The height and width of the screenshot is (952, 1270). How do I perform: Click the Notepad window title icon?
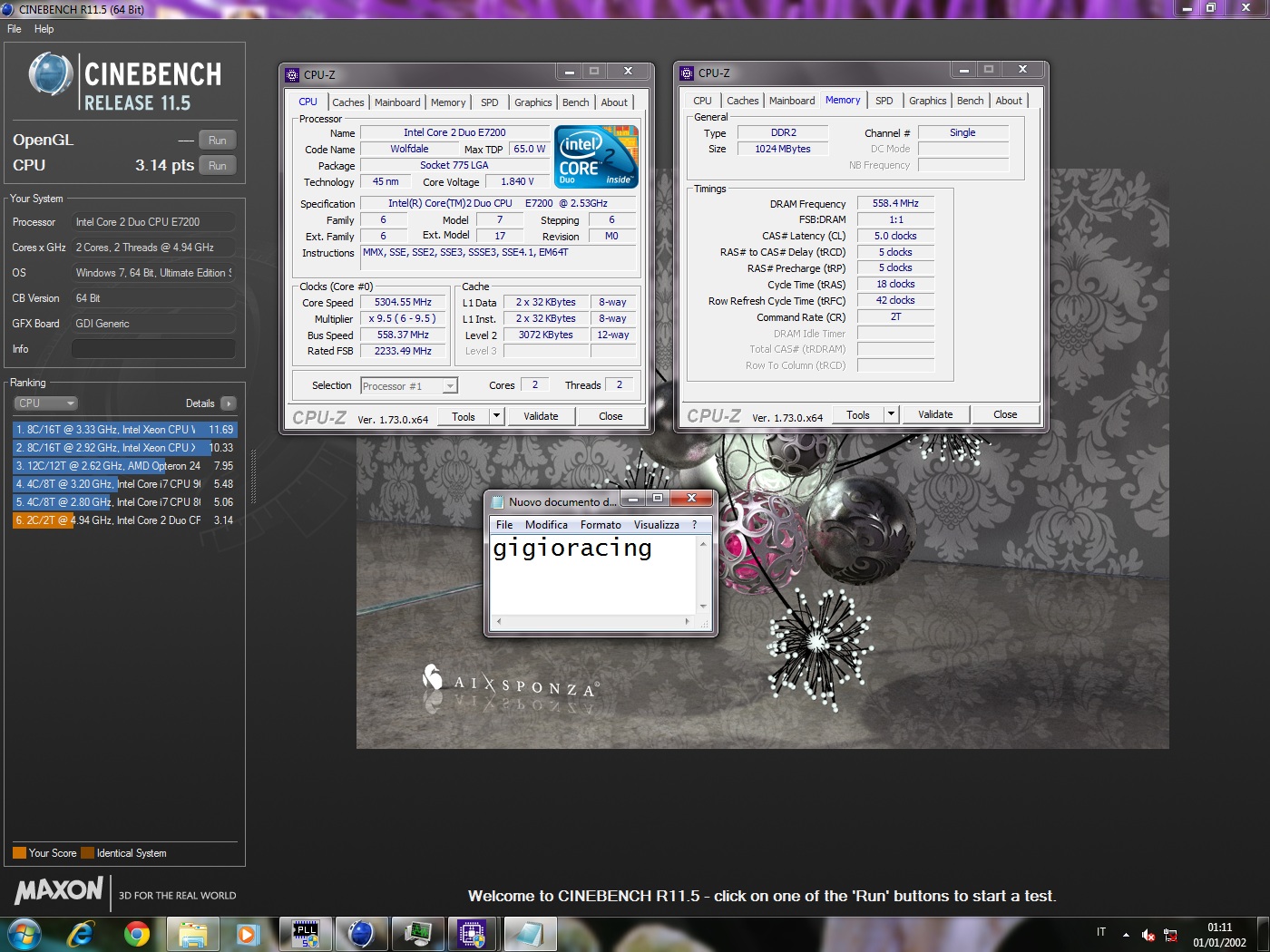[497, 501]
